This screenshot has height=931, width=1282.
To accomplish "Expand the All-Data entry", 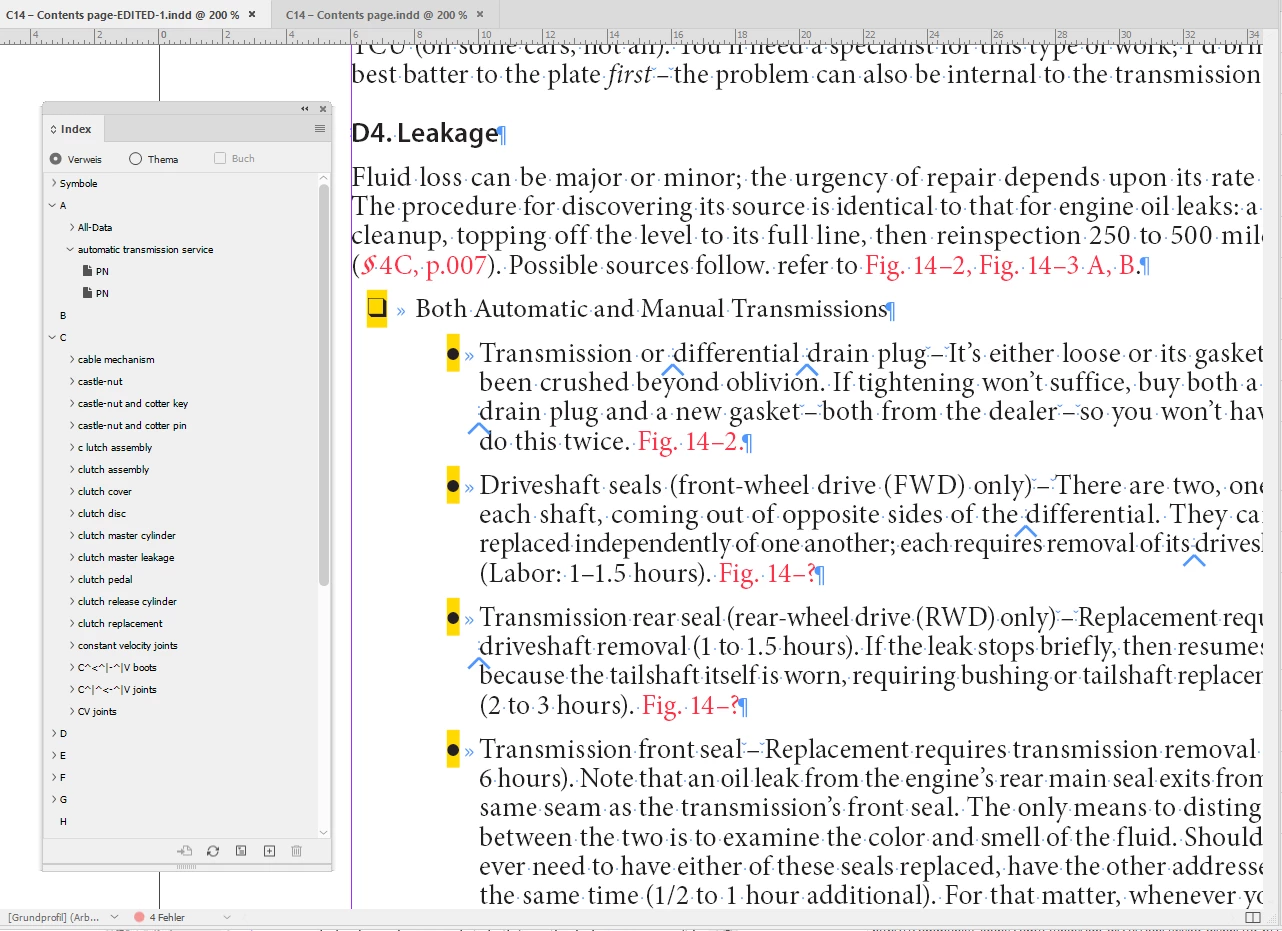I will point(72,227).
